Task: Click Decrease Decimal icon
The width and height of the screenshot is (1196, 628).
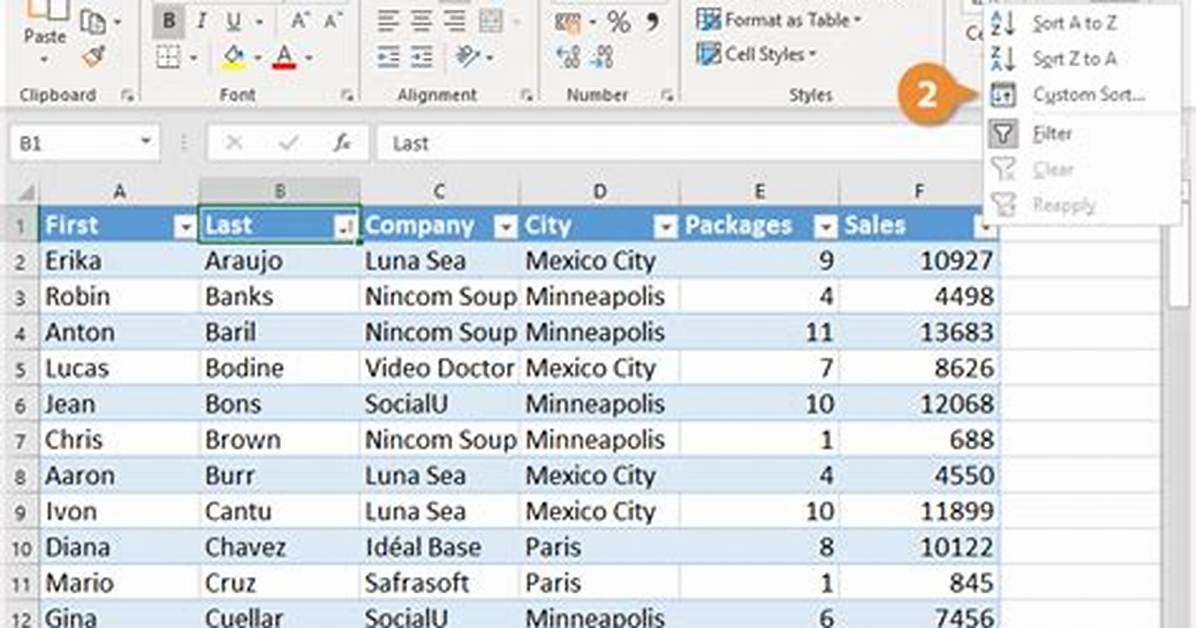Action: pyautogui.click(x=603, y=56)
